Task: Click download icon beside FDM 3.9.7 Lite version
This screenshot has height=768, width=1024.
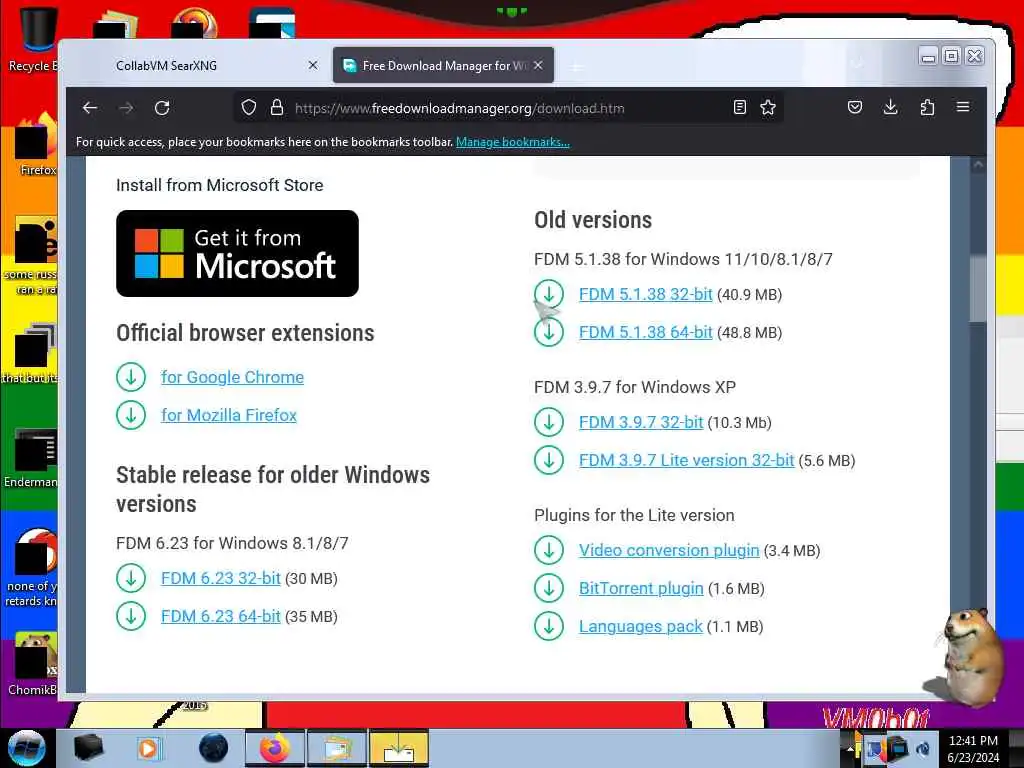Action: pos(549,460)
